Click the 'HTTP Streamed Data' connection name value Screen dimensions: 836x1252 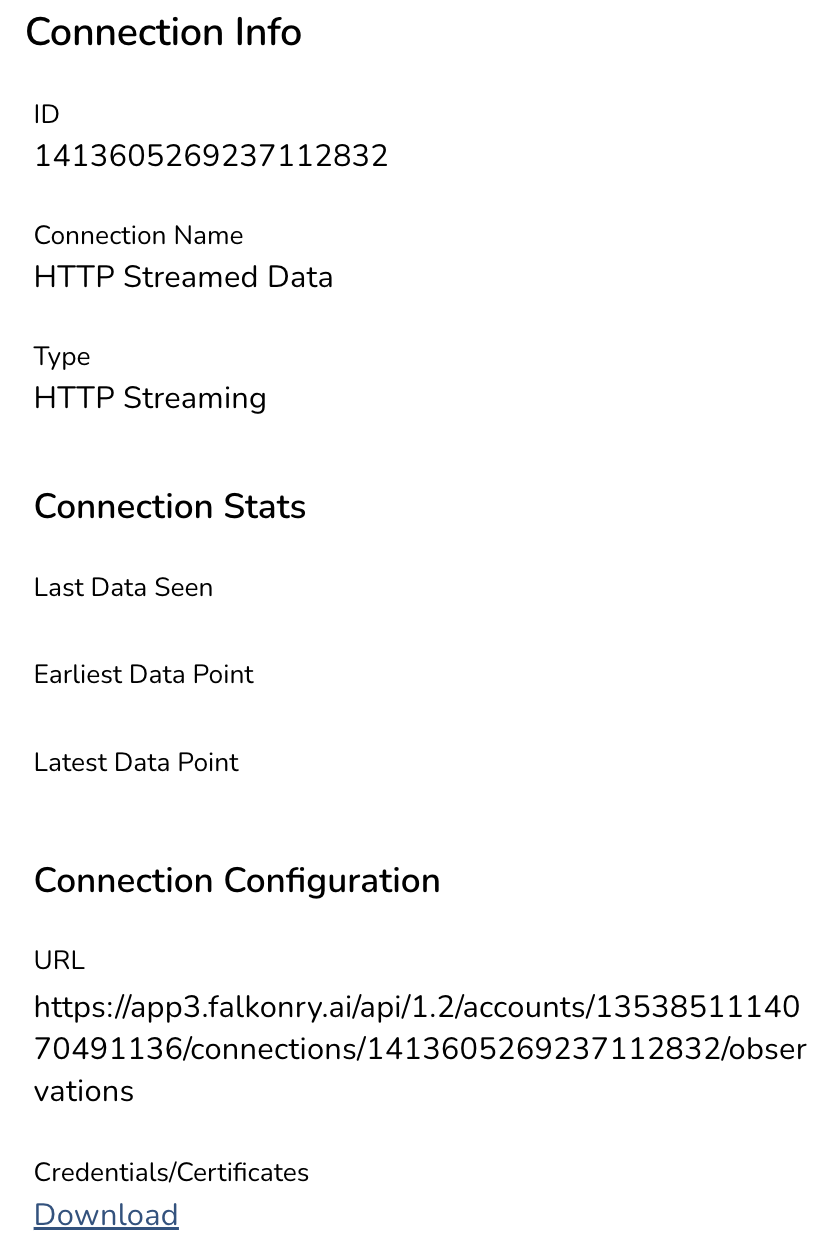(183, 277)
